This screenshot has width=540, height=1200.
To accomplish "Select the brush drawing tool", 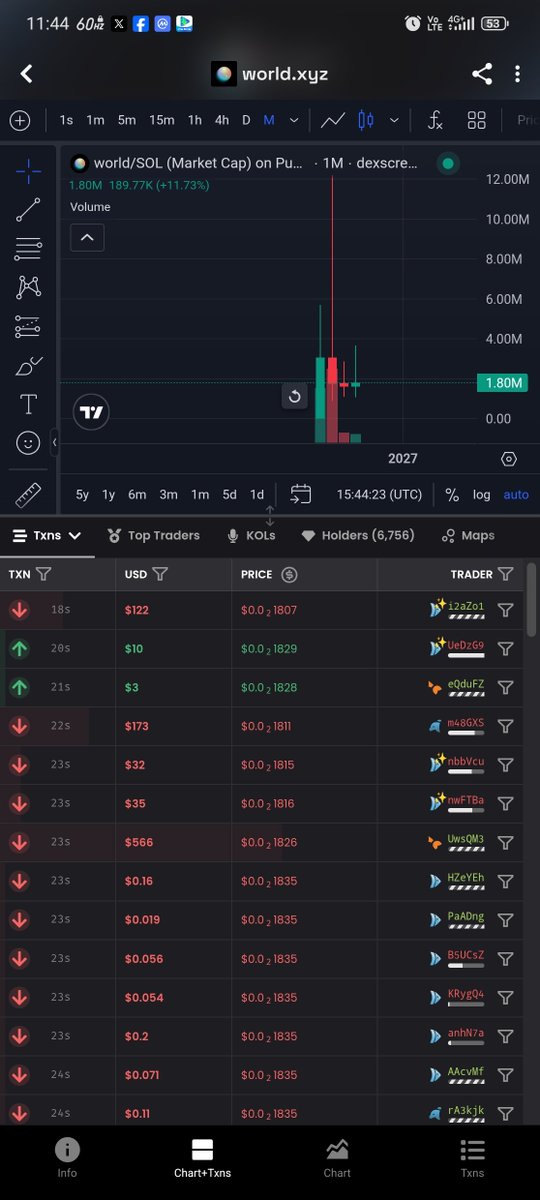I will (x=28, y=365).
